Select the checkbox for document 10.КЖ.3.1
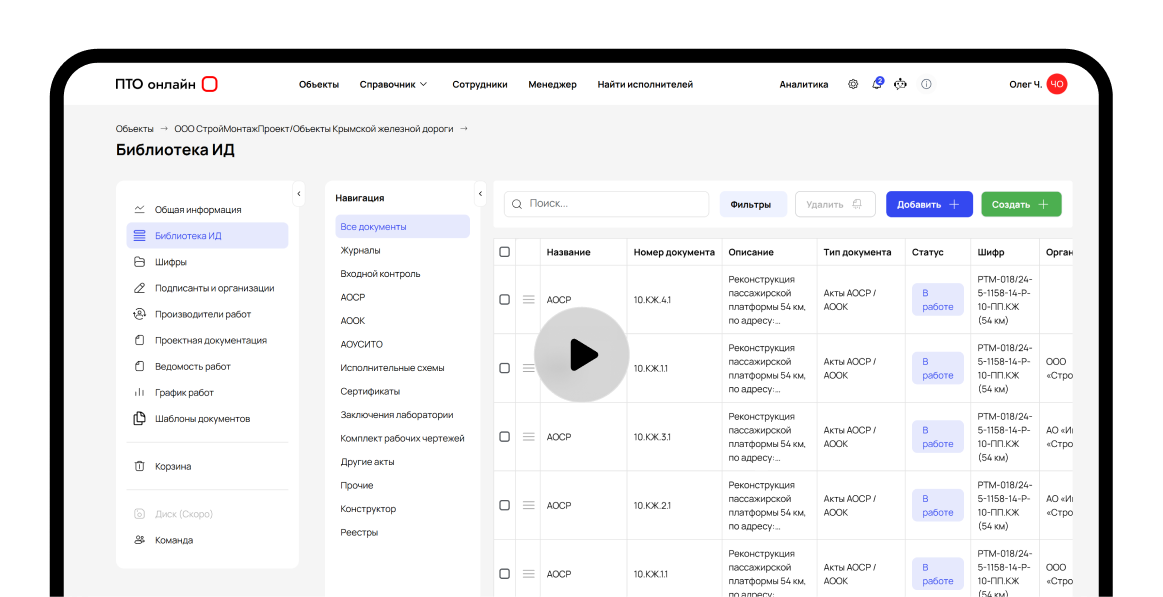Screen dimensions: 1163x597 click(504, 437)
